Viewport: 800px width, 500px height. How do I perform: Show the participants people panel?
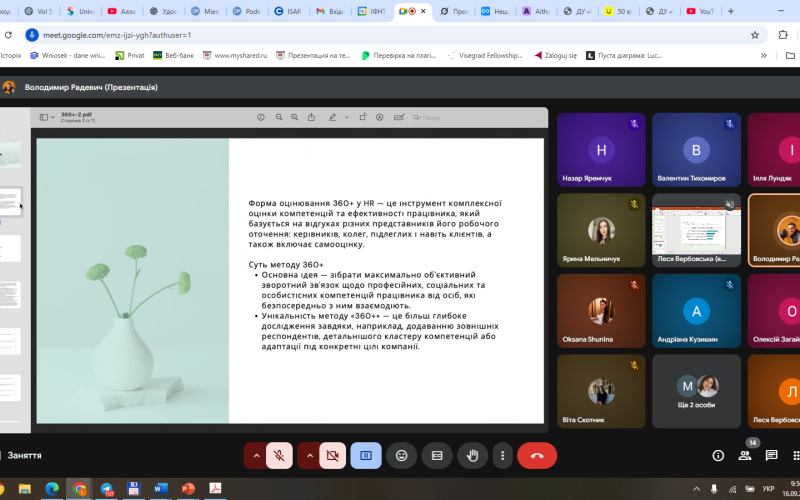[745, 455]
